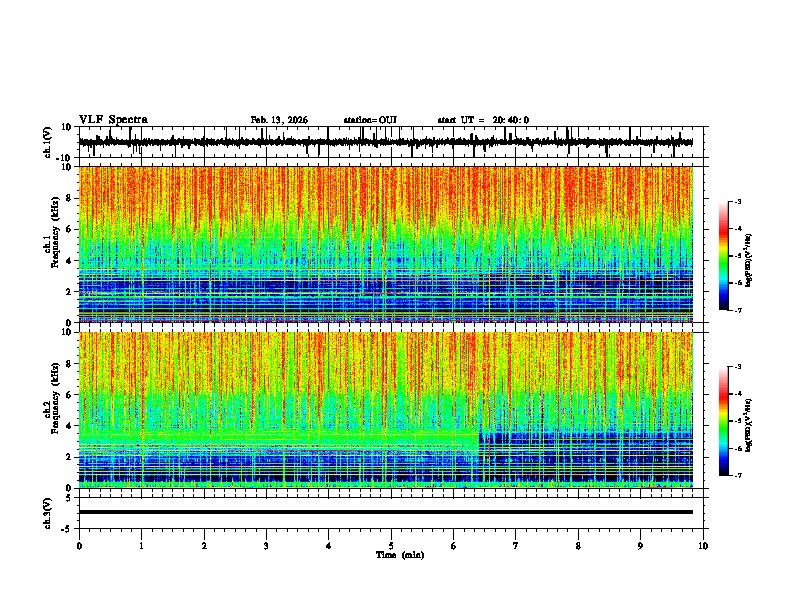Click the ch.1 voltage waveform trace panel

coord(391,142)
